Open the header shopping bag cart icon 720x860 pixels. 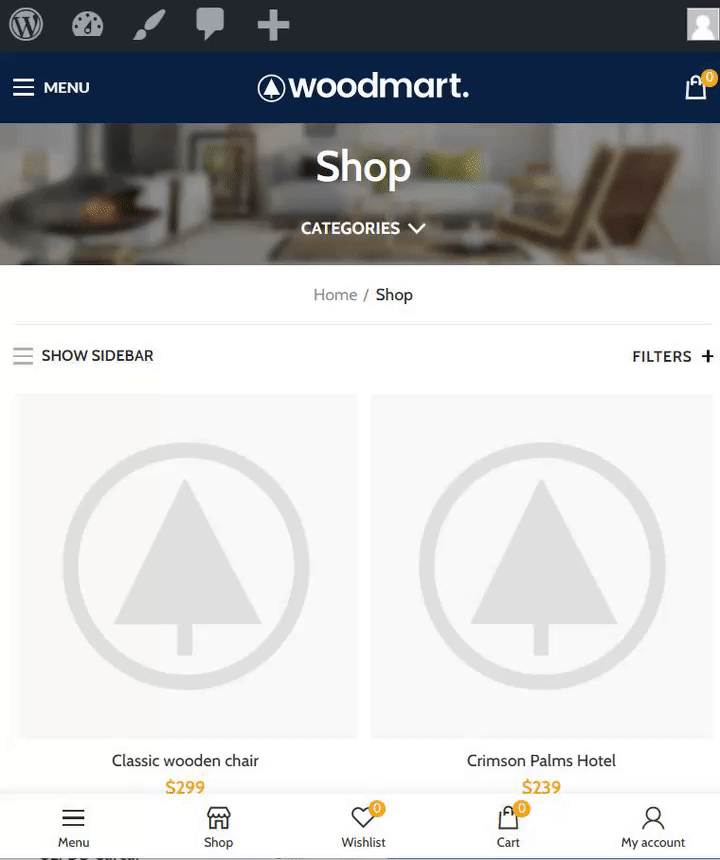[699, 86]
